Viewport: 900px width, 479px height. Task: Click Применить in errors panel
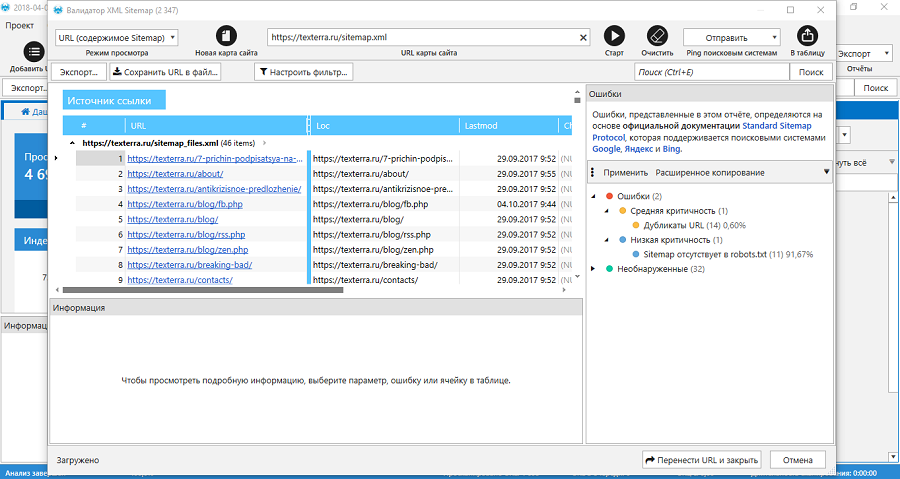[x=625, y=173]
